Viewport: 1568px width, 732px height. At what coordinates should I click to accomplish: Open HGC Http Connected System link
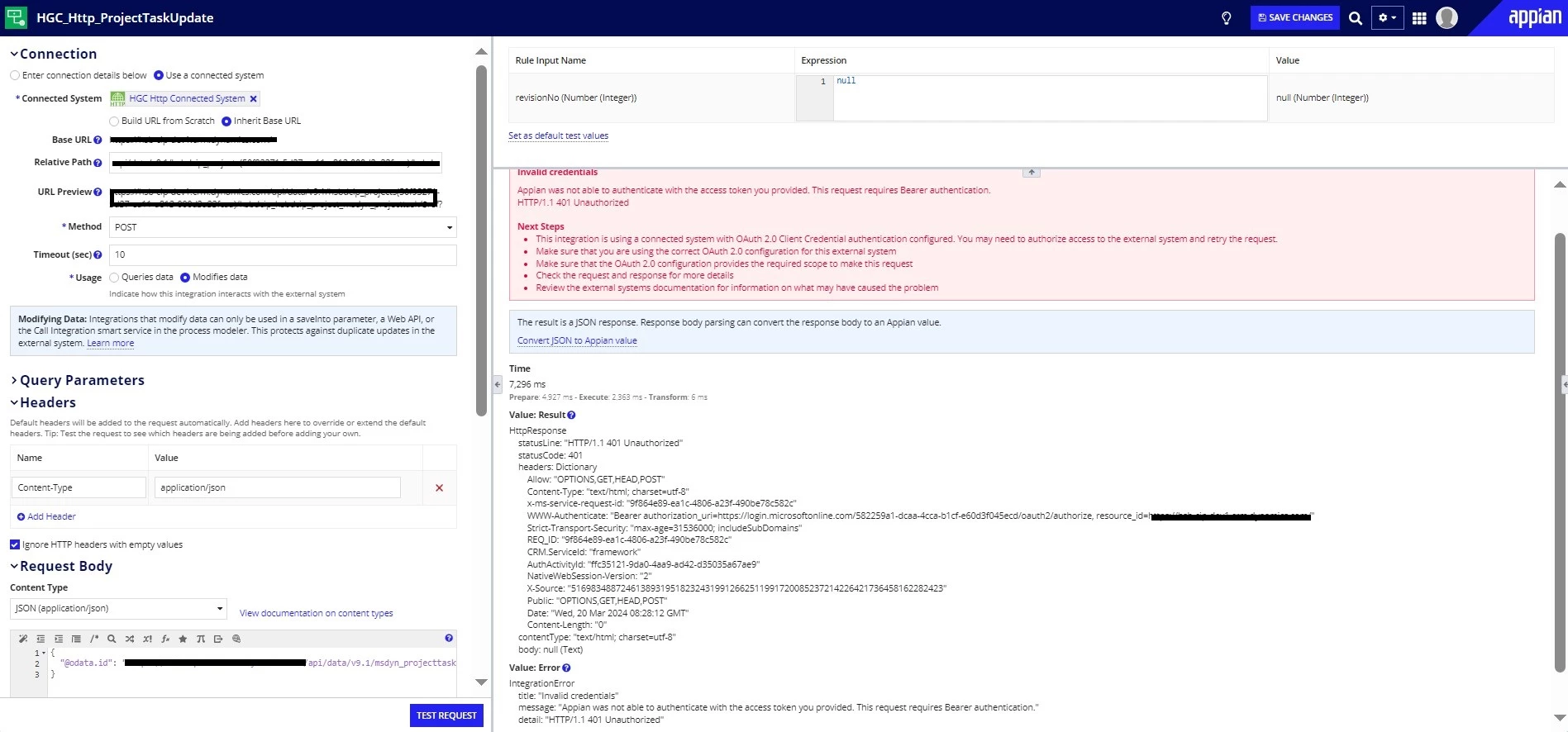(187, 99)
